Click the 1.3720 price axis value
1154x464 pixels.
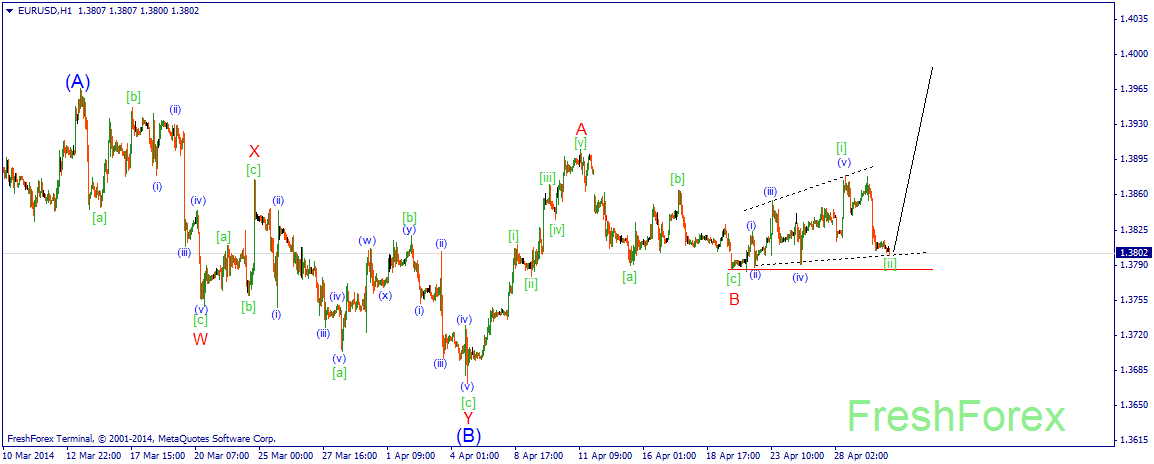click(1132, 334)
